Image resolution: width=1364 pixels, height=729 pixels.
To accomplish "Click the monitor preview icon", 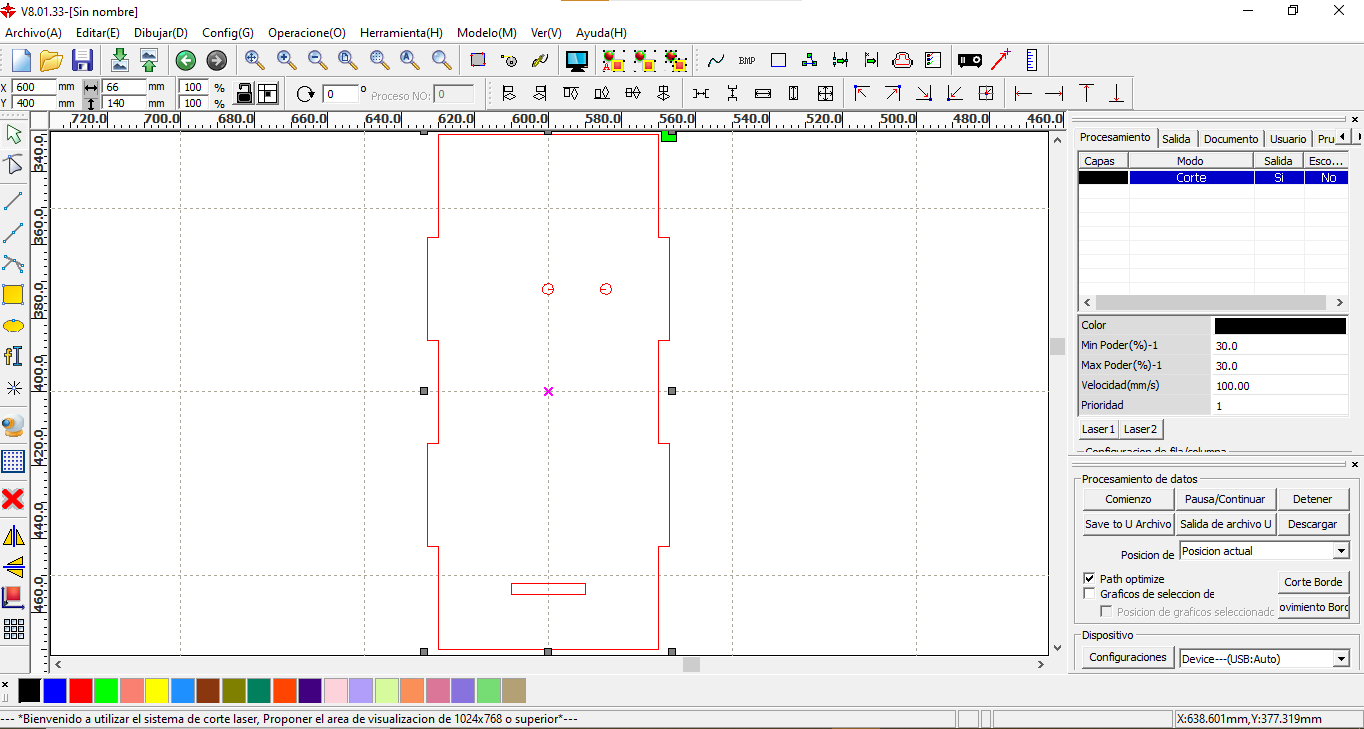I will click(x=577, y=61).
